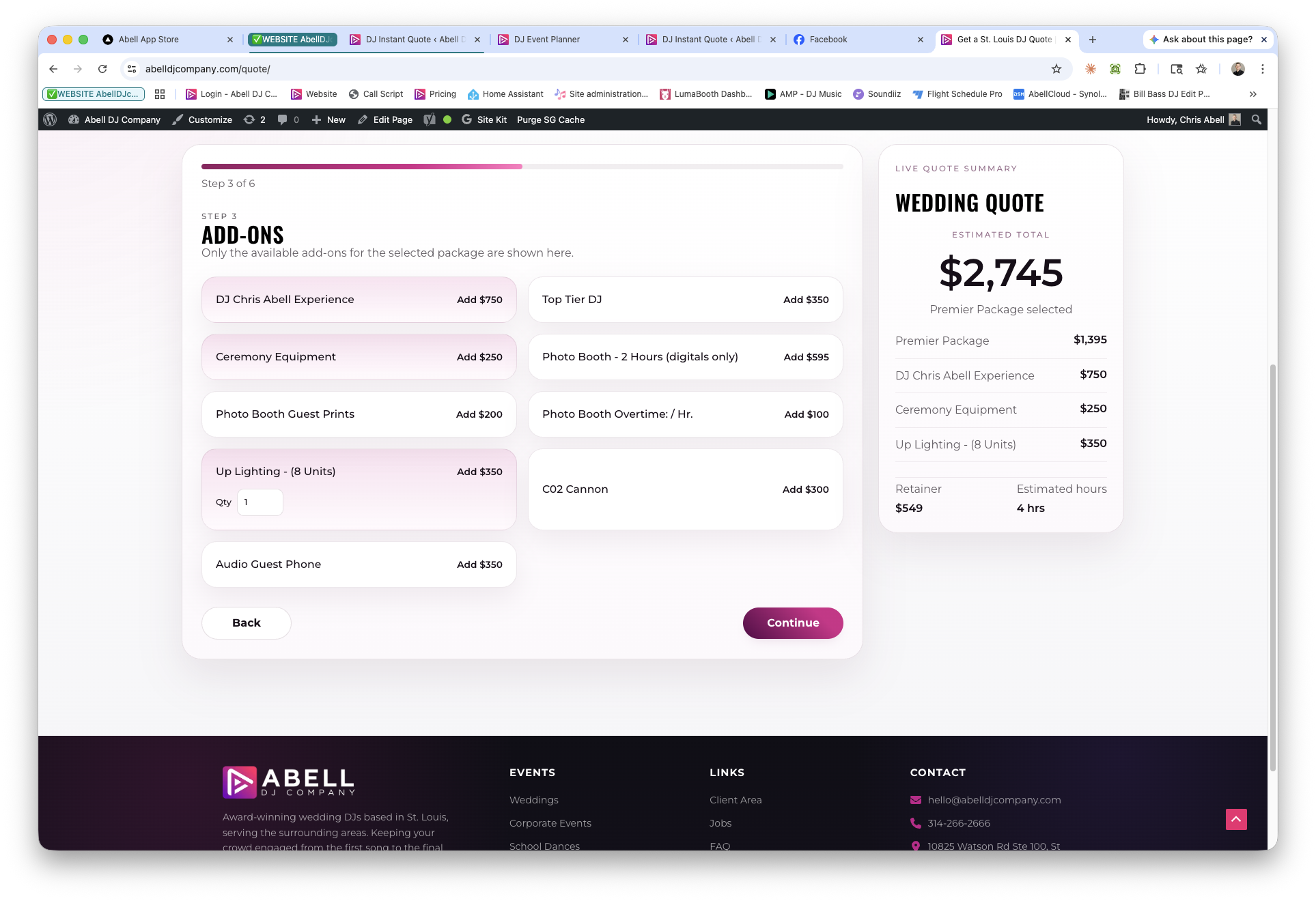
Task: Click the browser forward arrow
Action: (x=78, y=69)
